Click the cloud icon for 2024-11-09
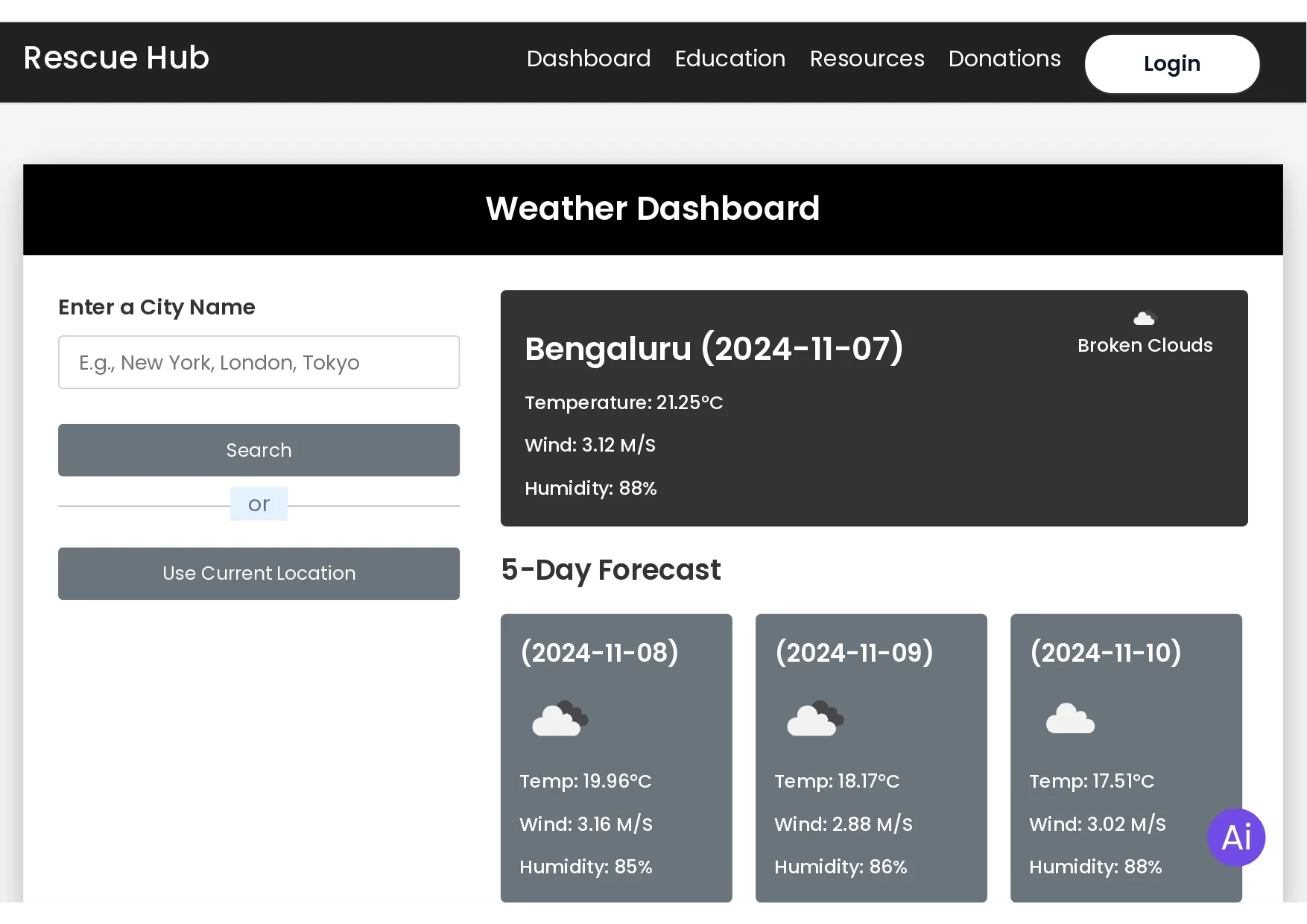This screenshot has height=924, width=1307. [x=814, y=719]
